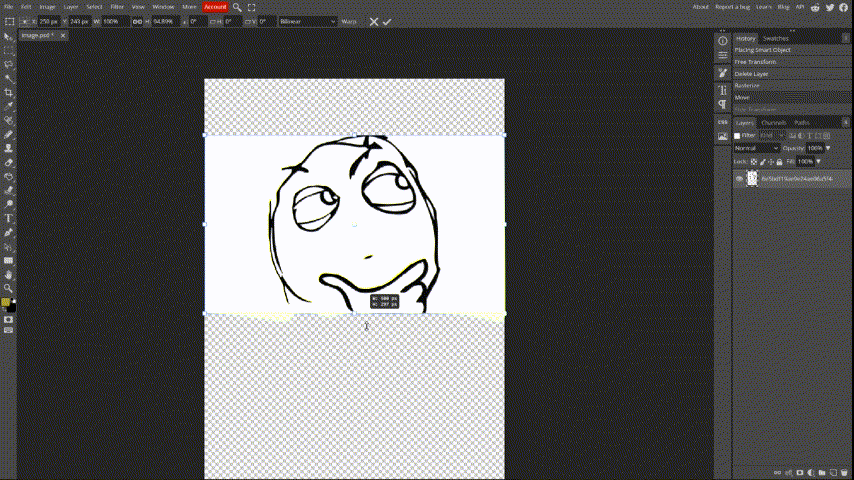The height and width of the screenshot is (480, 854).
Task: Confirm the transform with the checkmark icon
Action: (387, 21)
